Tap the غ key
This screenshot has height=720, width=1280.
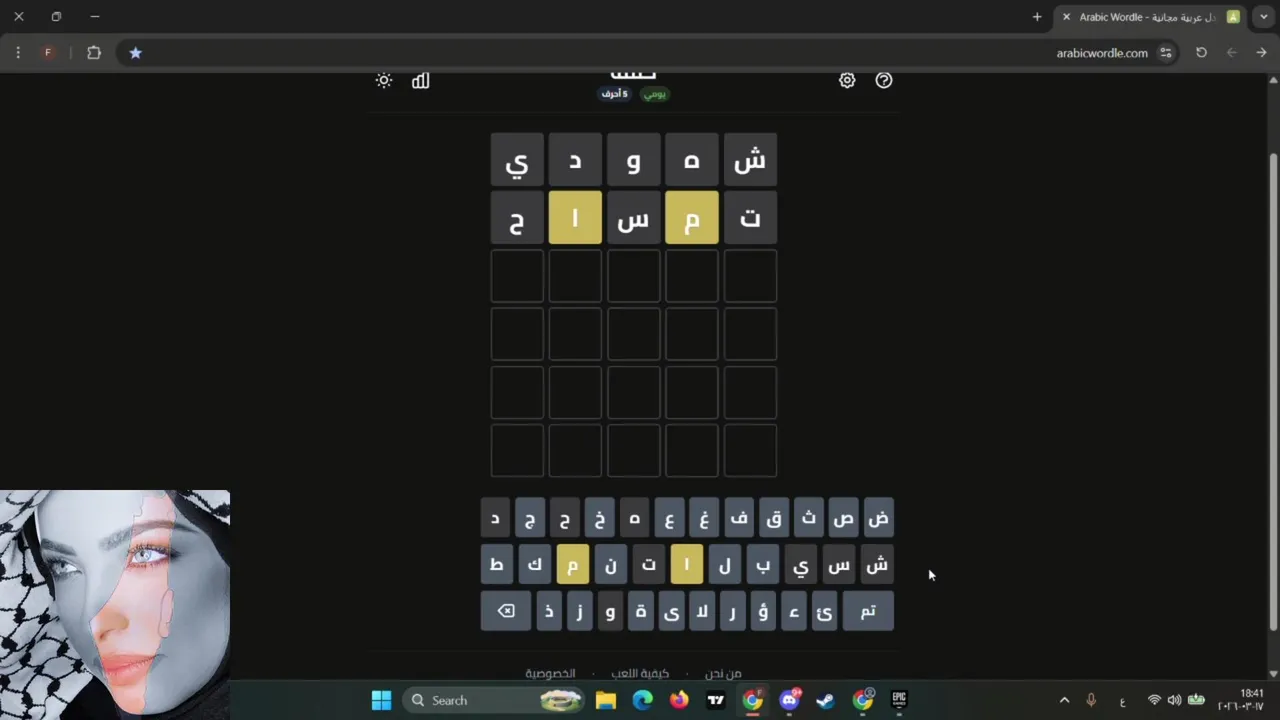(x=704, y=518)
